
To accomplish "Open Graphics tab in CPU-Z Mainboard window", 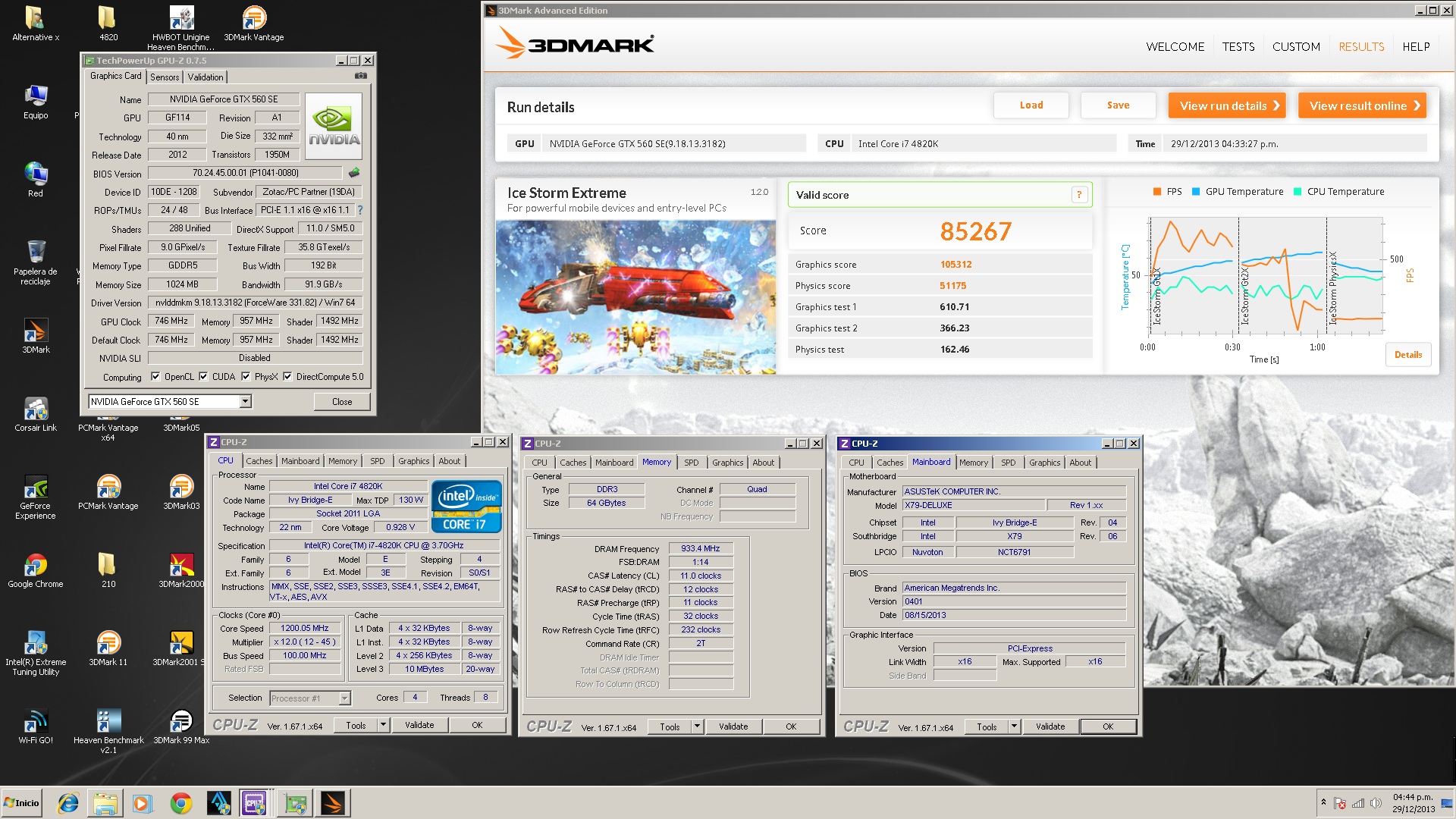I will tap(1044, 463).
